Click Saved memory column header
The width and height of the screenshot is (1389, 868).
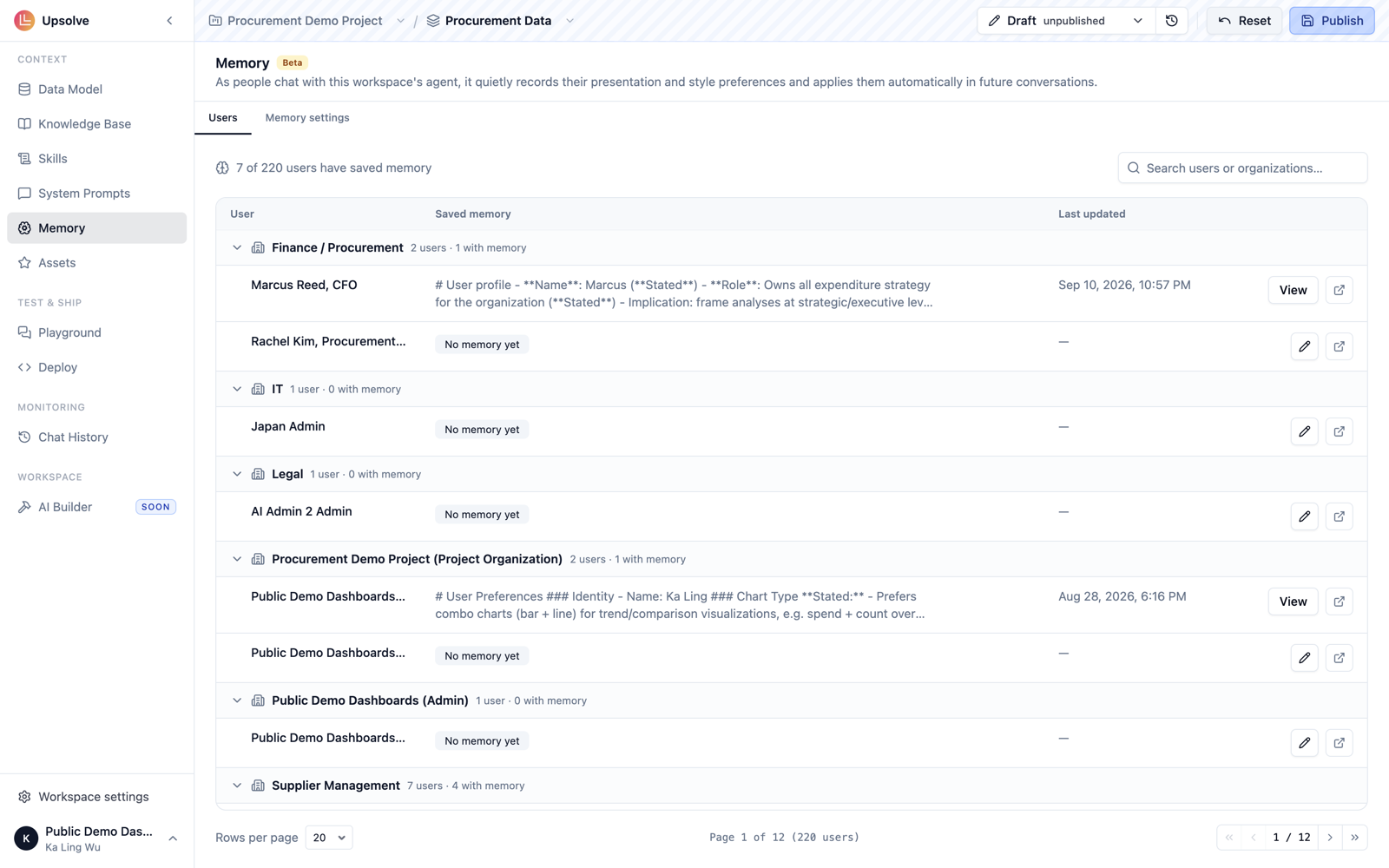coord(473,214)
